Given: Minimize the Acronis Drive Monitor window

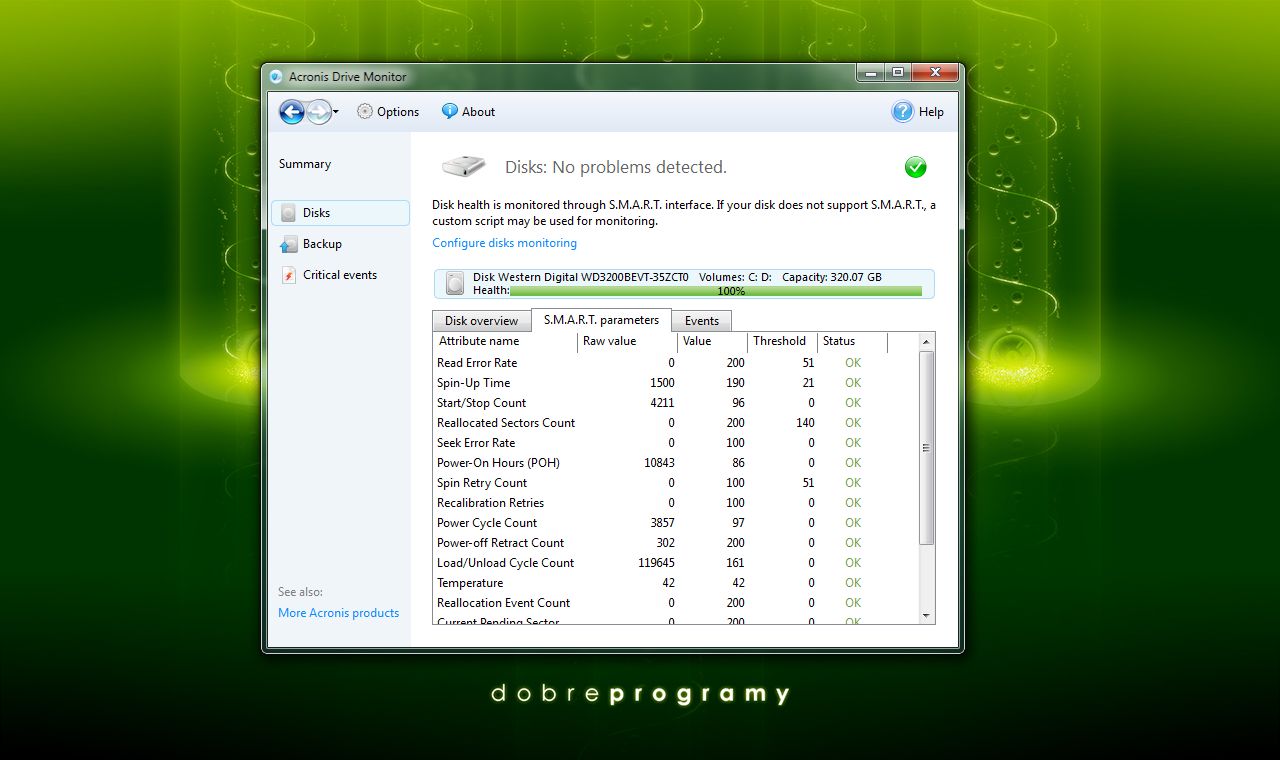Looking at the screenshot, I should click(x=871, y=72).
